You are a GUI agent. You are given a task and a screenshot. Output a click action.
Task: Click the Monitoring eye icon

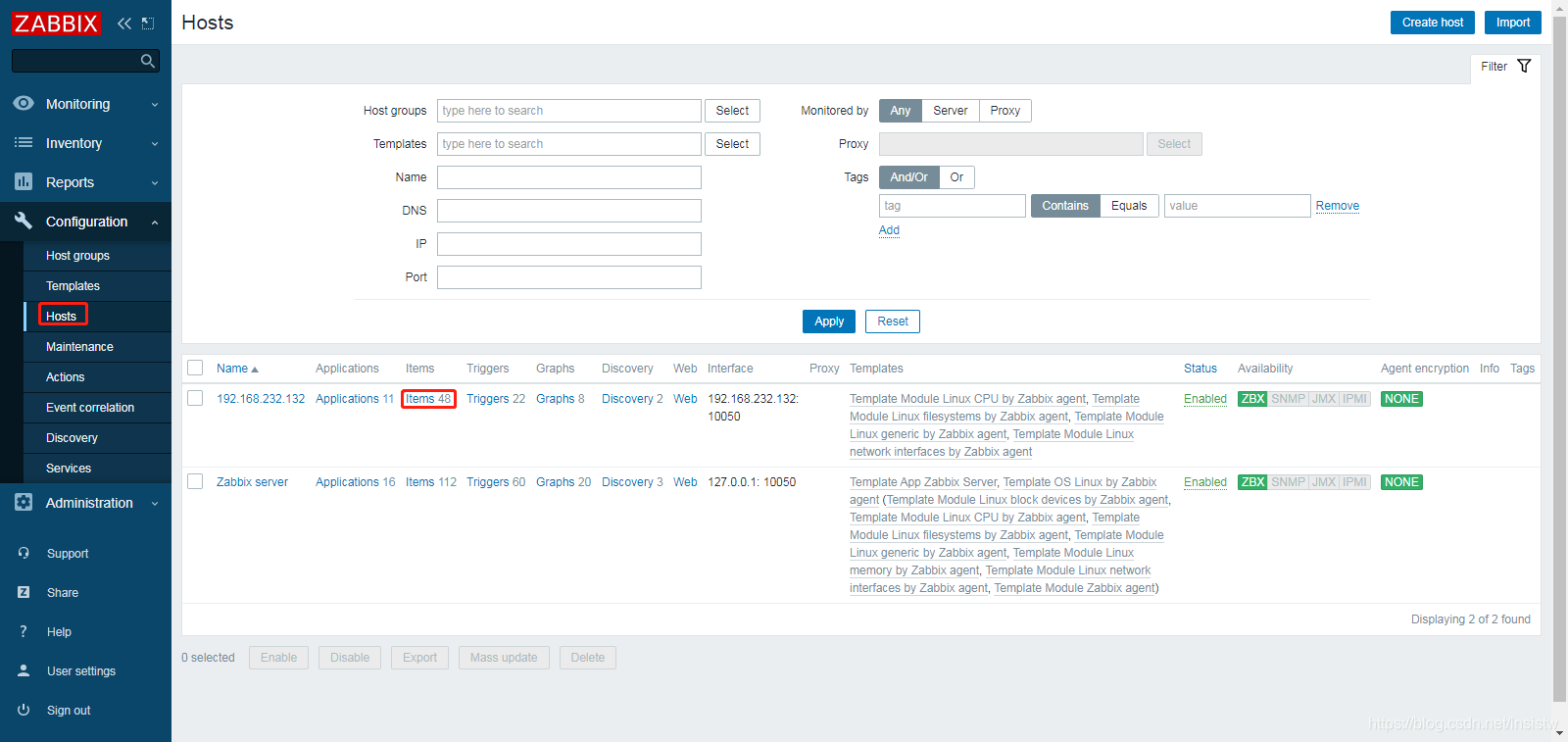click(24, 103)
